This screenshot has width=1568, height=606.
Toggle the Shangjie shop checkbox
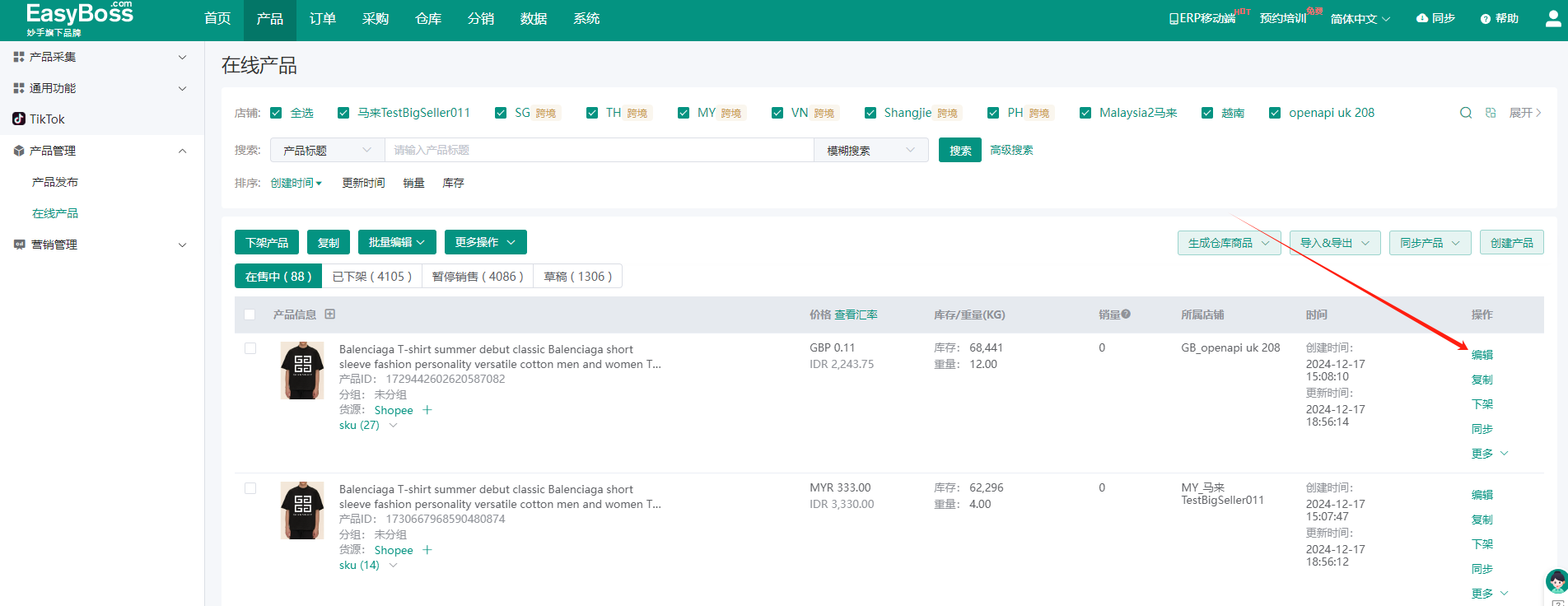point(870,113)
